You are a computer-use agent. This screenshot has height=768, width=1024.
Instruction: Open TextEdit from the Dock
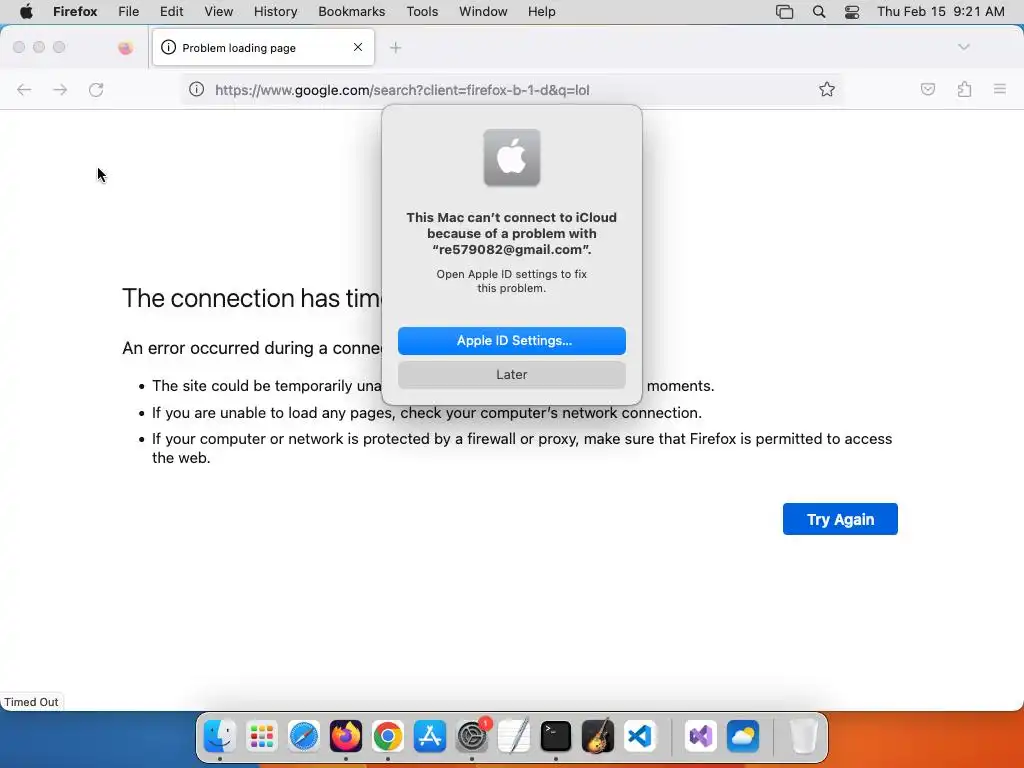click(513, 736)
